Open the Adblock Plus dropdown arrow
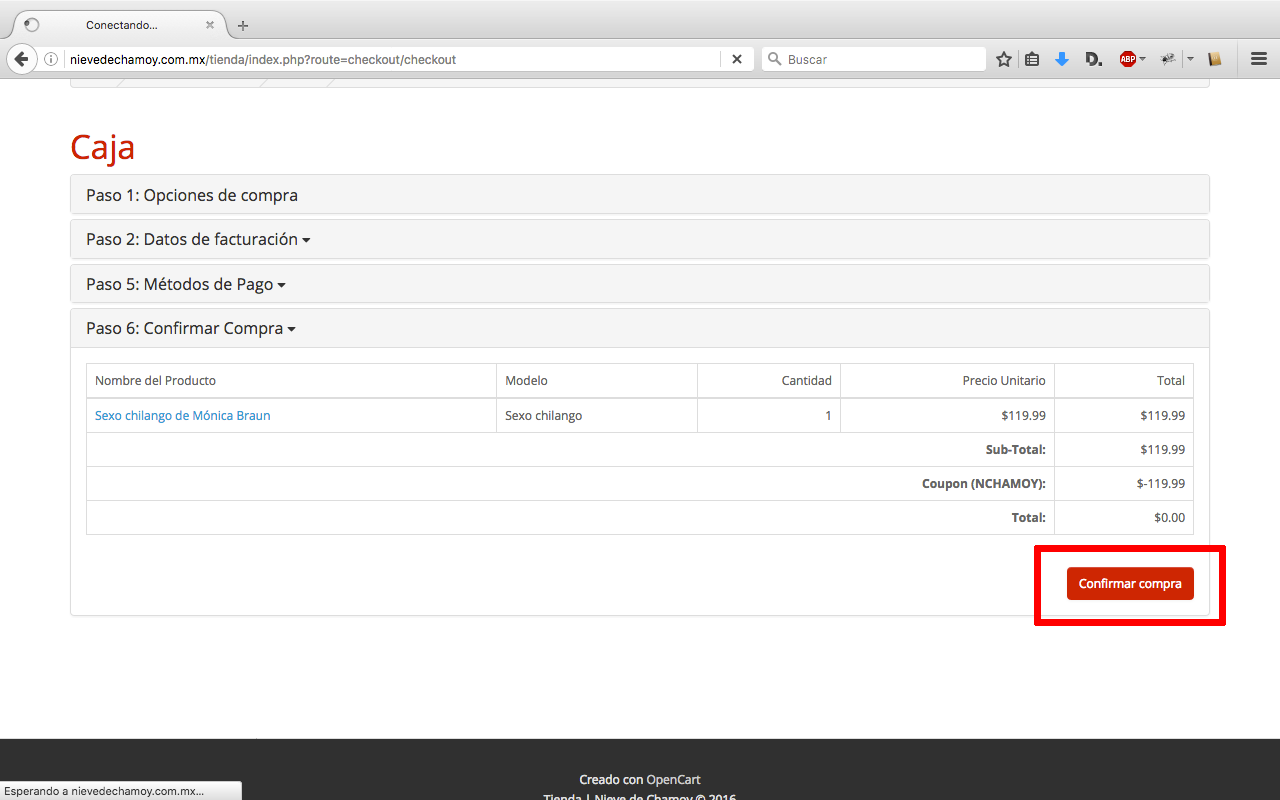1280x800 pixels. [x=1142, y=59]
